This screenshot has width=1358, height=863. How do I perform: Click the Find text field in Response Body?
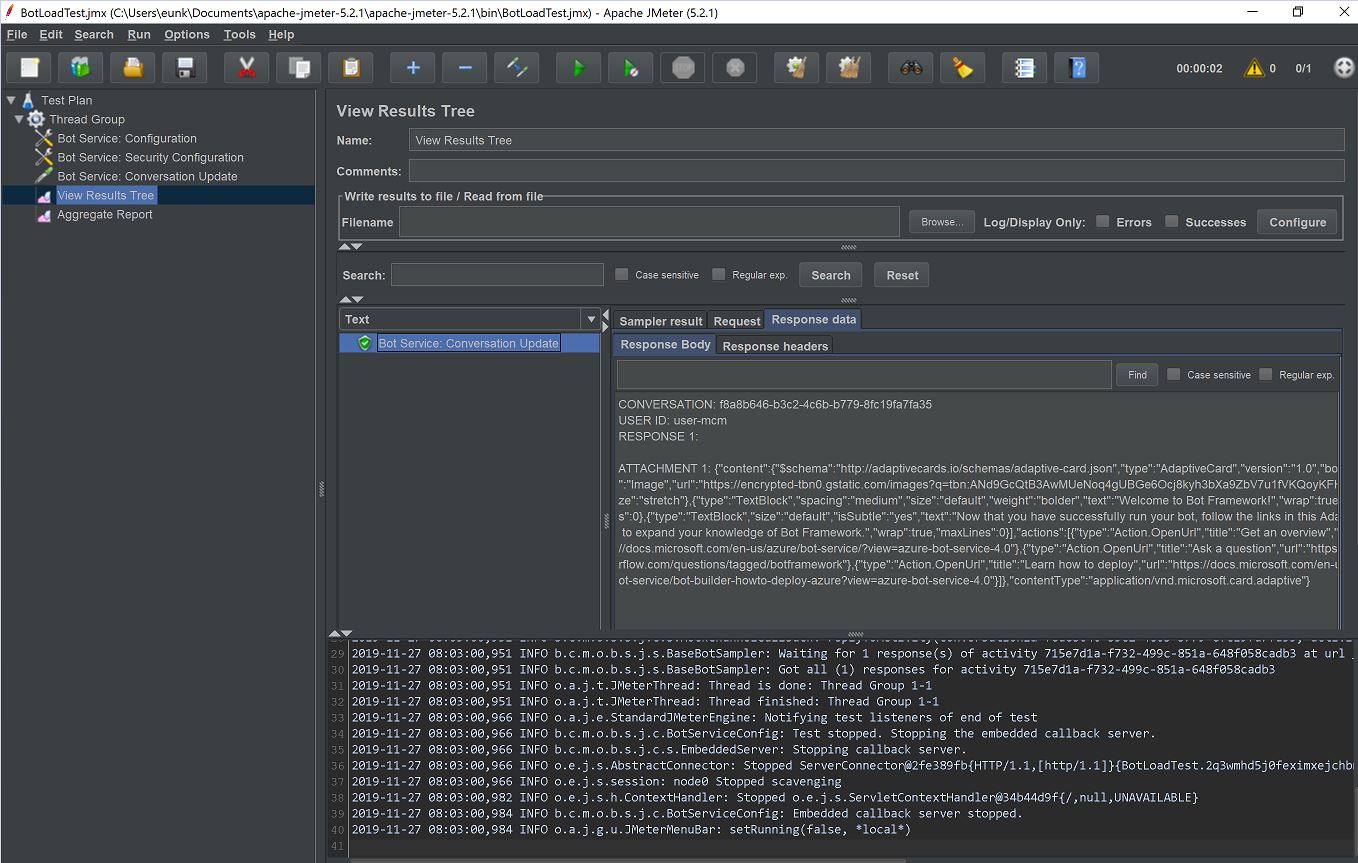point(864,375)
